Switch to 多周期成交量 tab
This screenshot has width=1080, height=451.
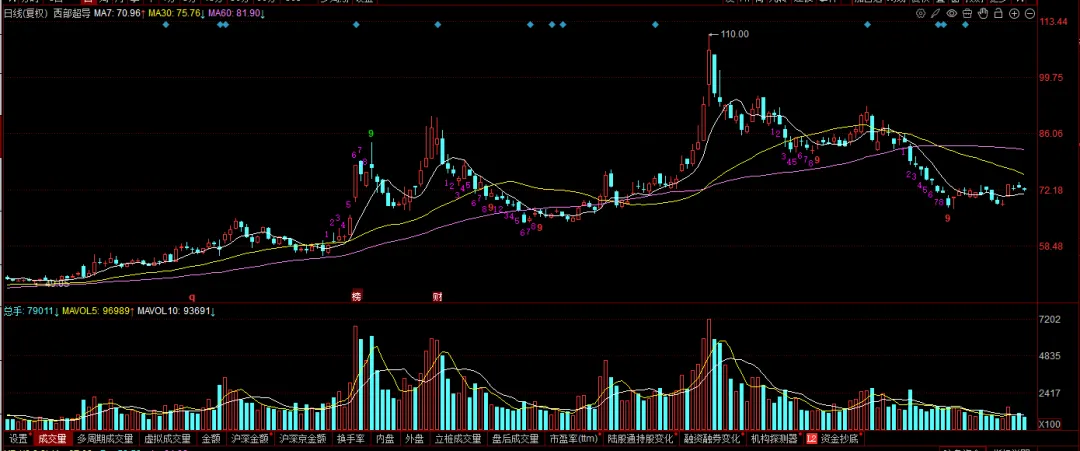point(105,439)
